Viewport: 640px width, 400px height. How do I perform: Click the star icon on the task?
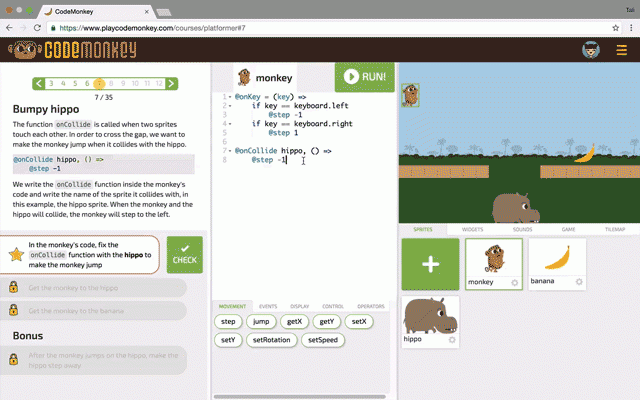[16, 254]
